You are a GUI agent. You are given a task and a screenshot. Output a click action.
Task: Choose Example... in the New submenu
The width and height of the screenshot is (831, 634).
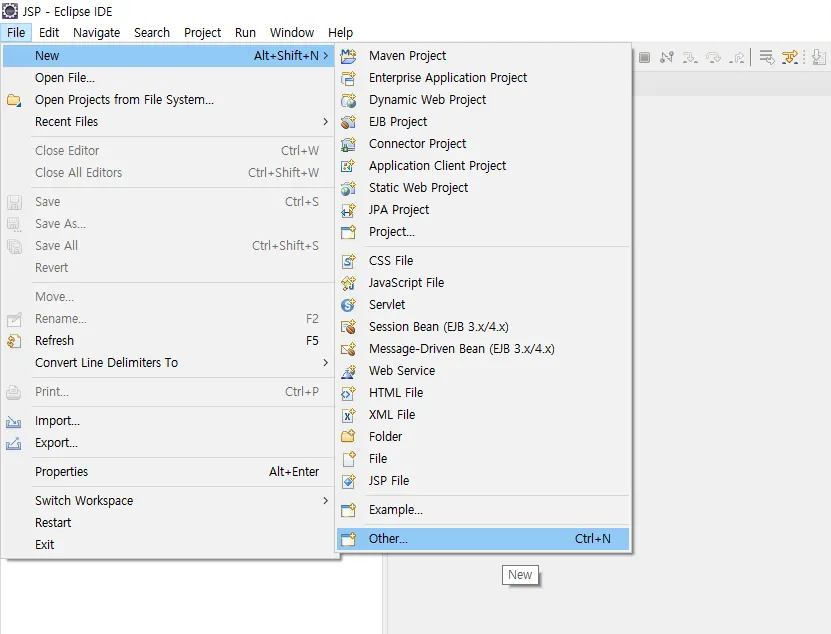coord(483,510)
